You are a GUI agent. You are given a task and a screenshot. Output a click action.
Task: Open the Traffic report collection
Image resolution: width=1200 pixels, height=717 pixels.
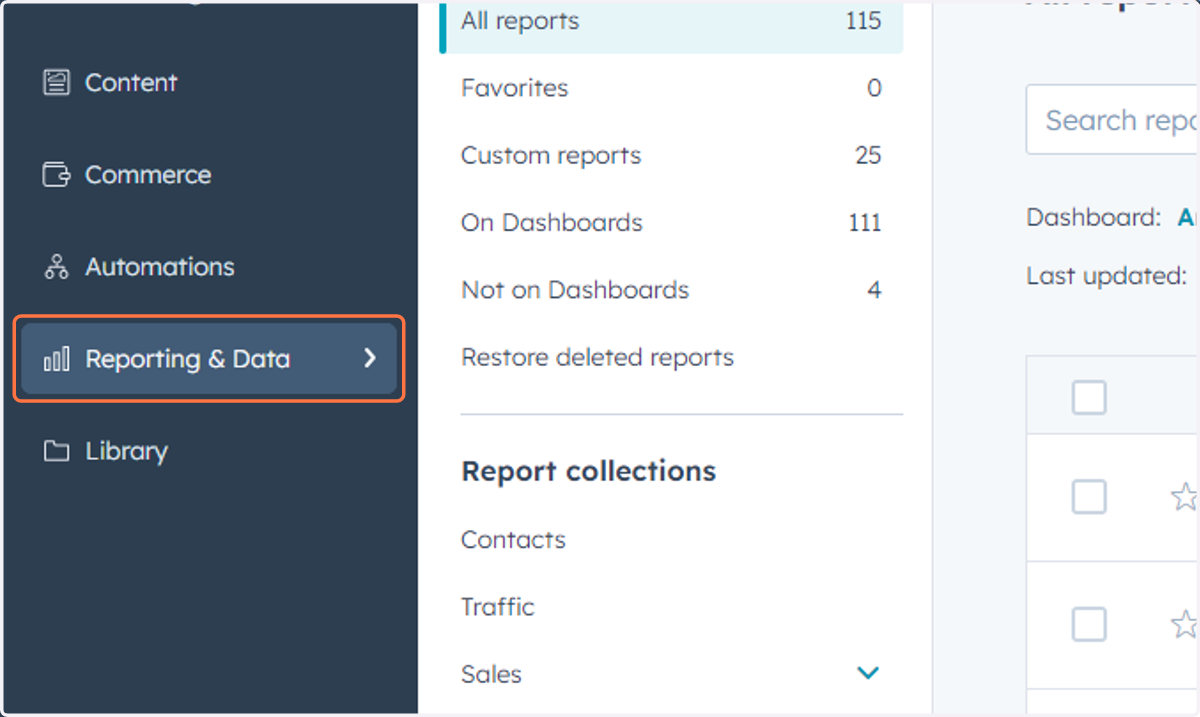coord(498,607)
